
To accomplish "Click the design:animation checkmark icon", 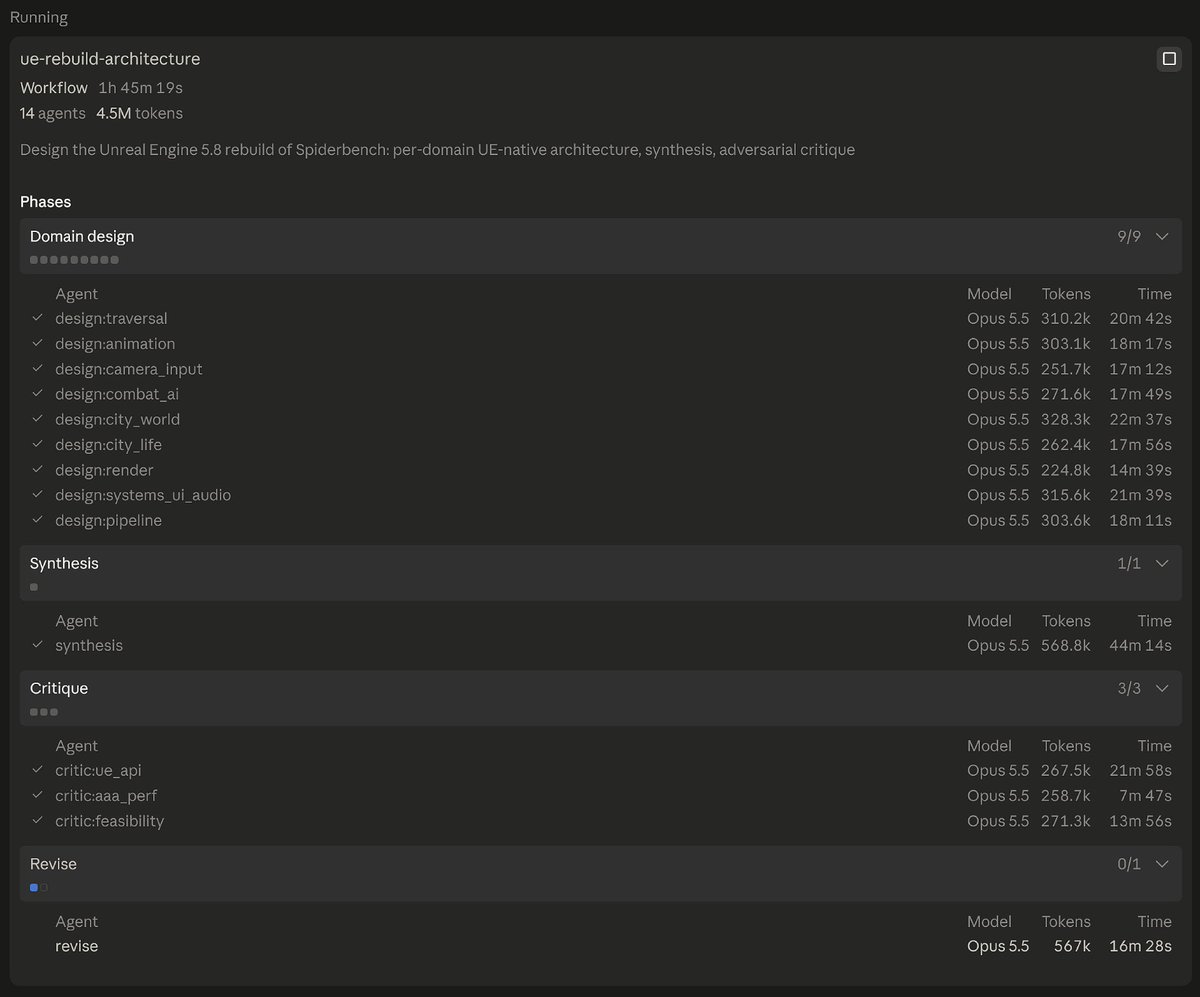I will [x=37, y=343].
